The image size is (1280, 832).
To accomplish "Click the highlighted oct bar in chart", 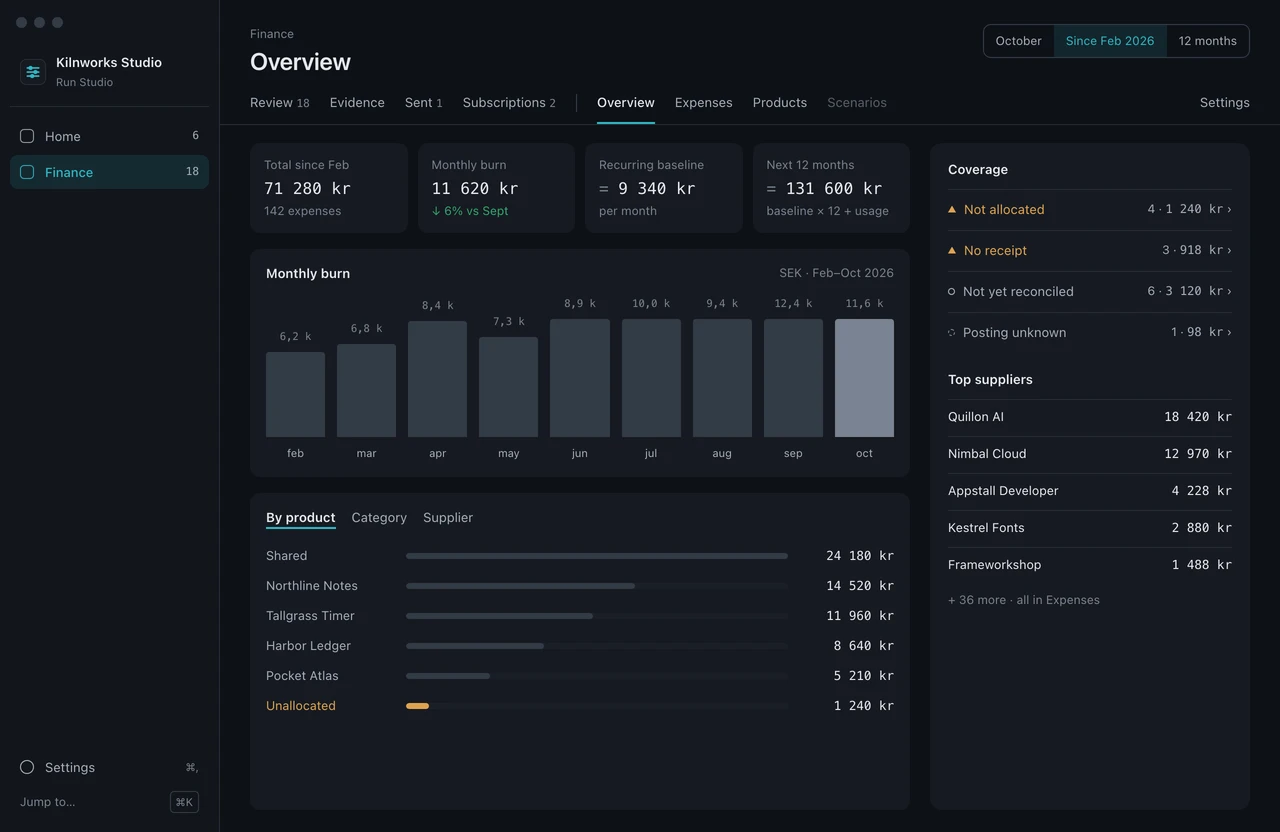I will (864, 378).
